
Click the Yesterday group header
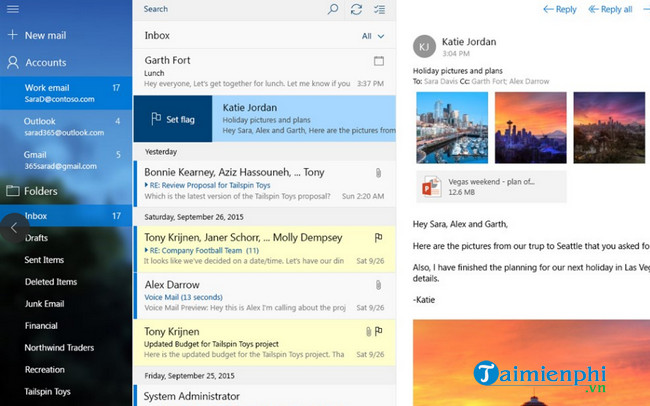[x=161, y=152]
